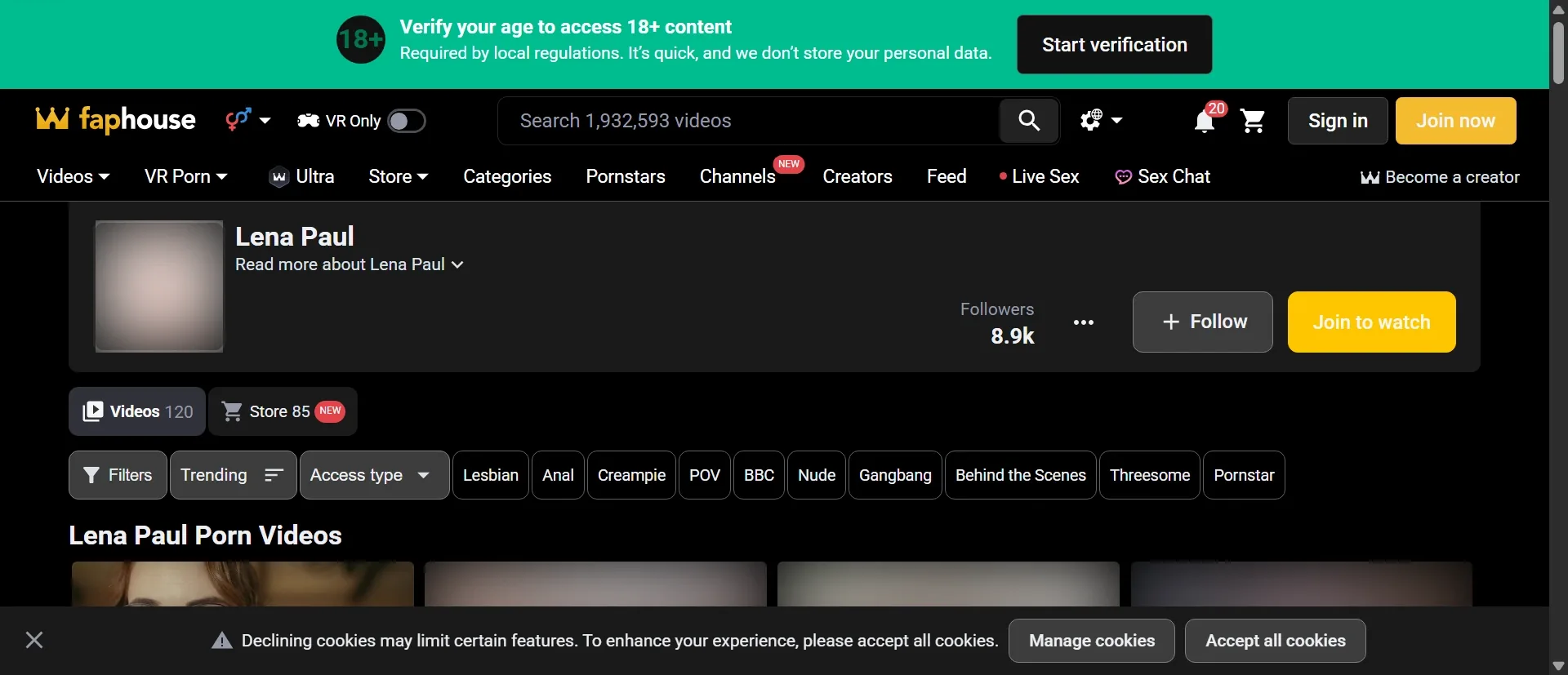Select the Threesome tag
1568x675 pixels.
[1150, 475]
